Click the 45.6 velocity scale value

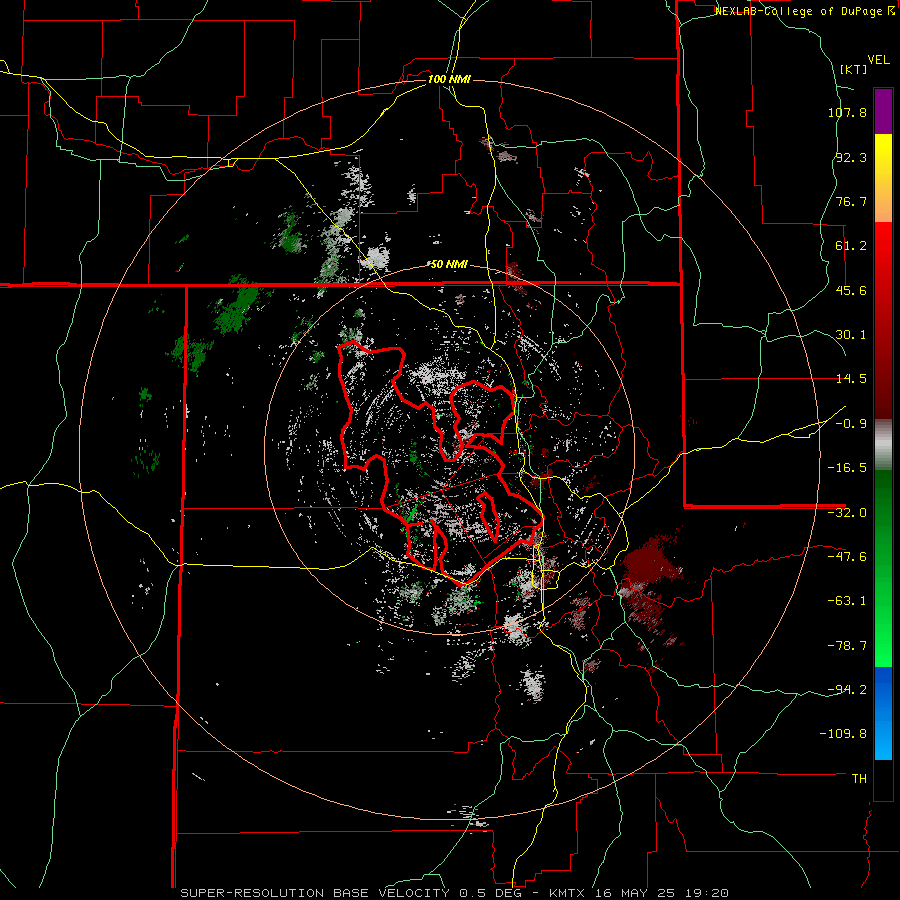851,290
